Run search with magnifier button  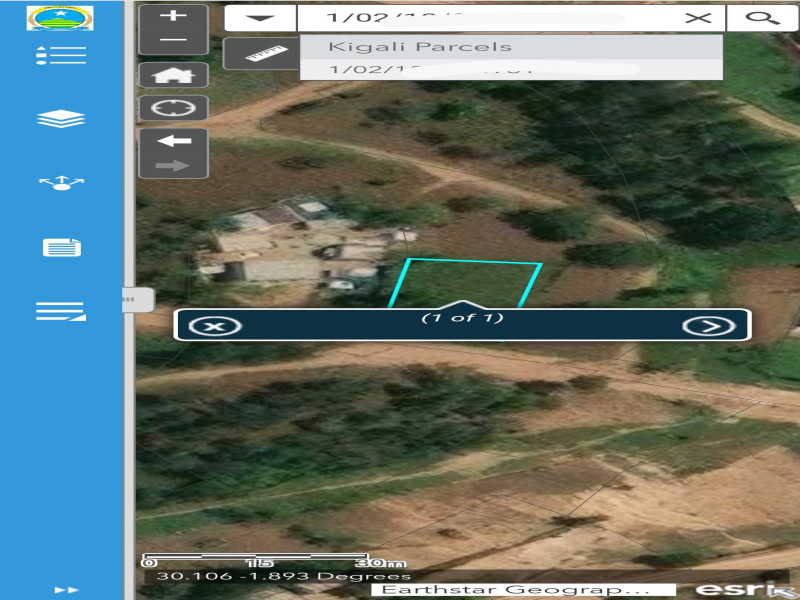point(762,18)
